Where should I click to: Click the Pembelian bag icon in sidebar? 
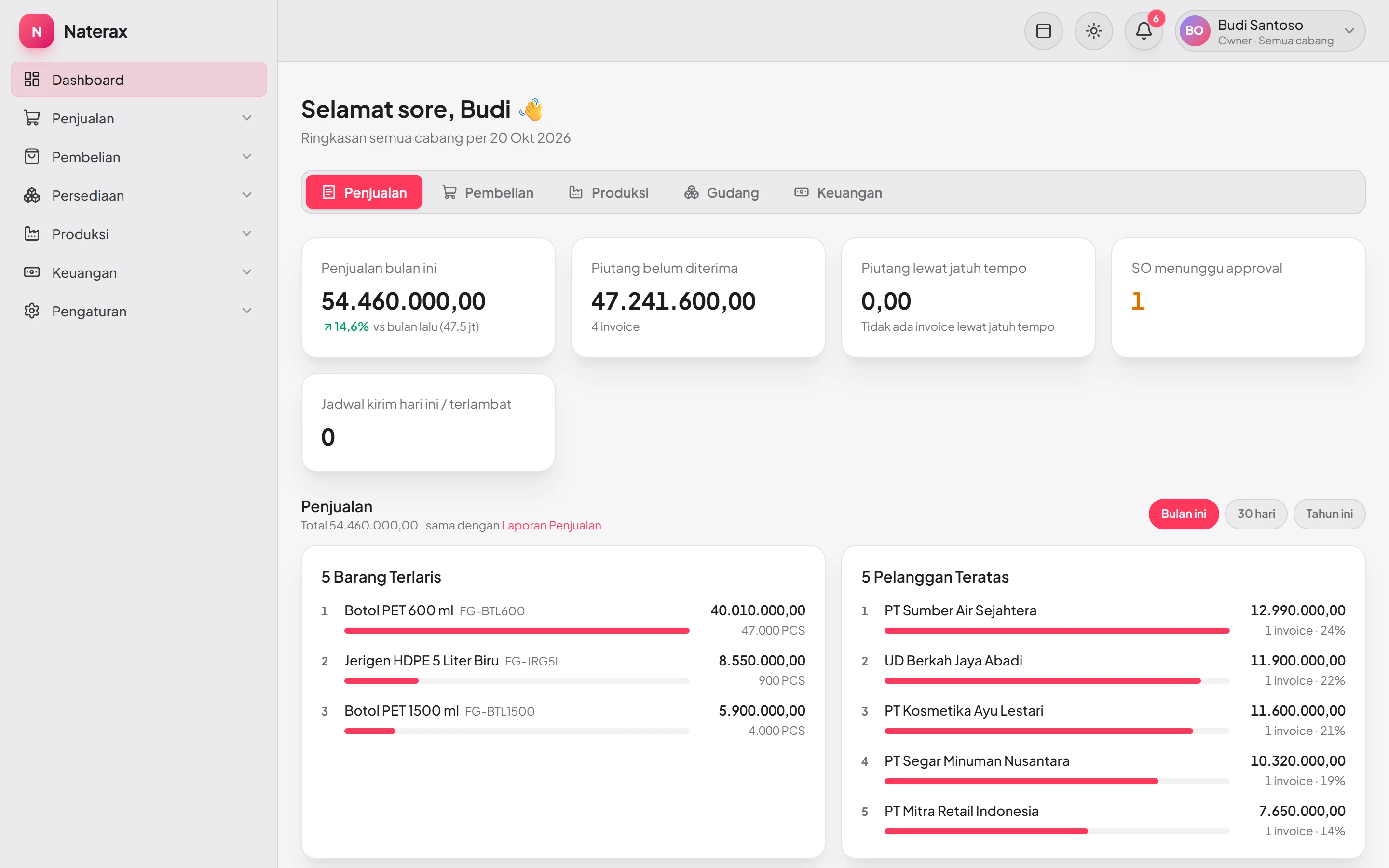31,156
